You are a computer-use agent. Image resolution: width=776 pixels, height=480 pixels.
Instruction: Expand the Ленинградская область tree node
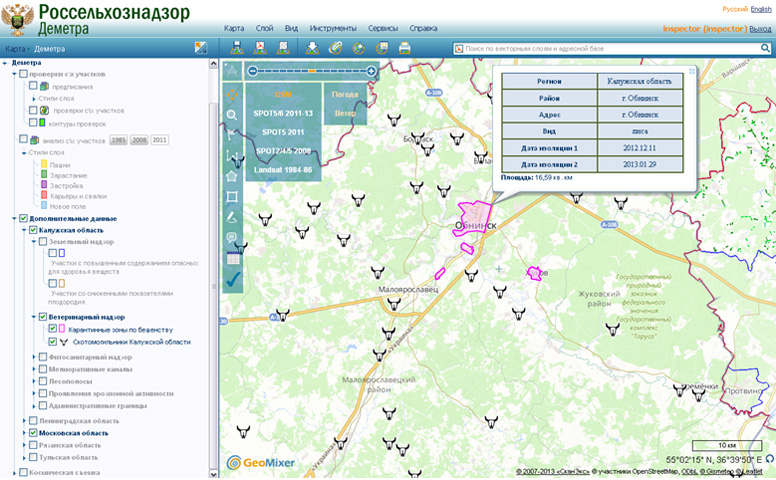coord(24,421)
